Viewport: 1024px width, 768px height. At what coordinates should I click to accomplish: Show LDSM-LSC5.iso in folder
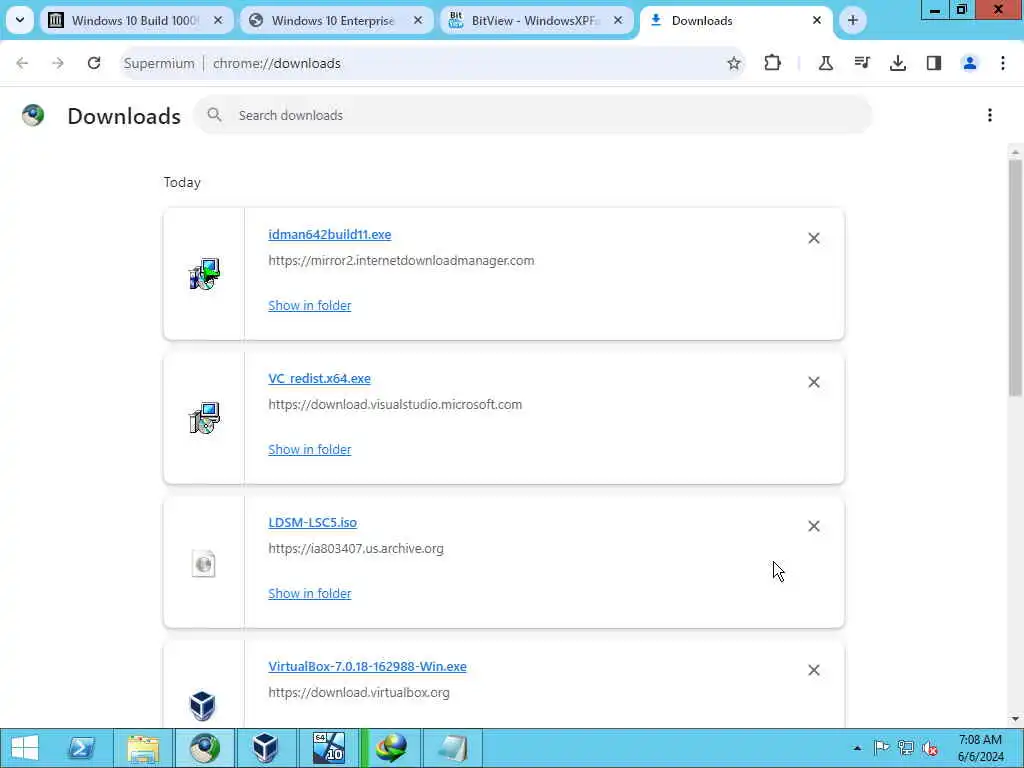click(310, 594)
